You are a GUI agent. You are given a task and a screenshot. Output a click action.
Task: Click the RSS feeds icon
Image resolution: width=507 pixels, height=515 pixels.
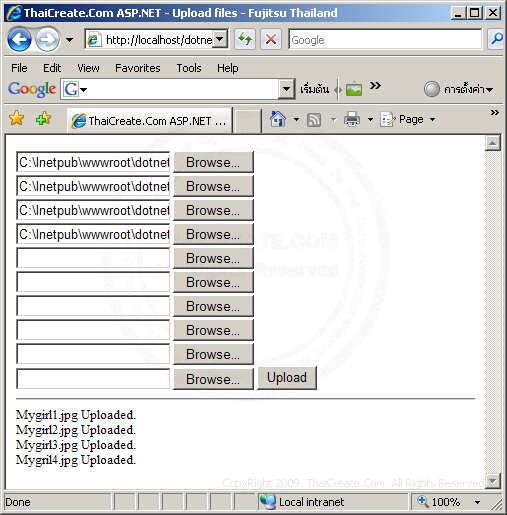314,120
